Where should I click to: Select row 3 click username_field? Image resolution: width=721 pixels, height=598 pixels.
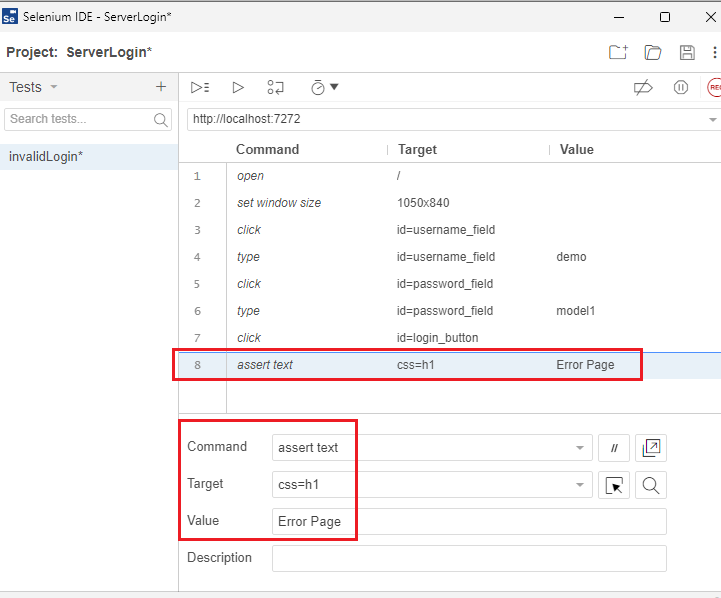(x=450, y=230)
